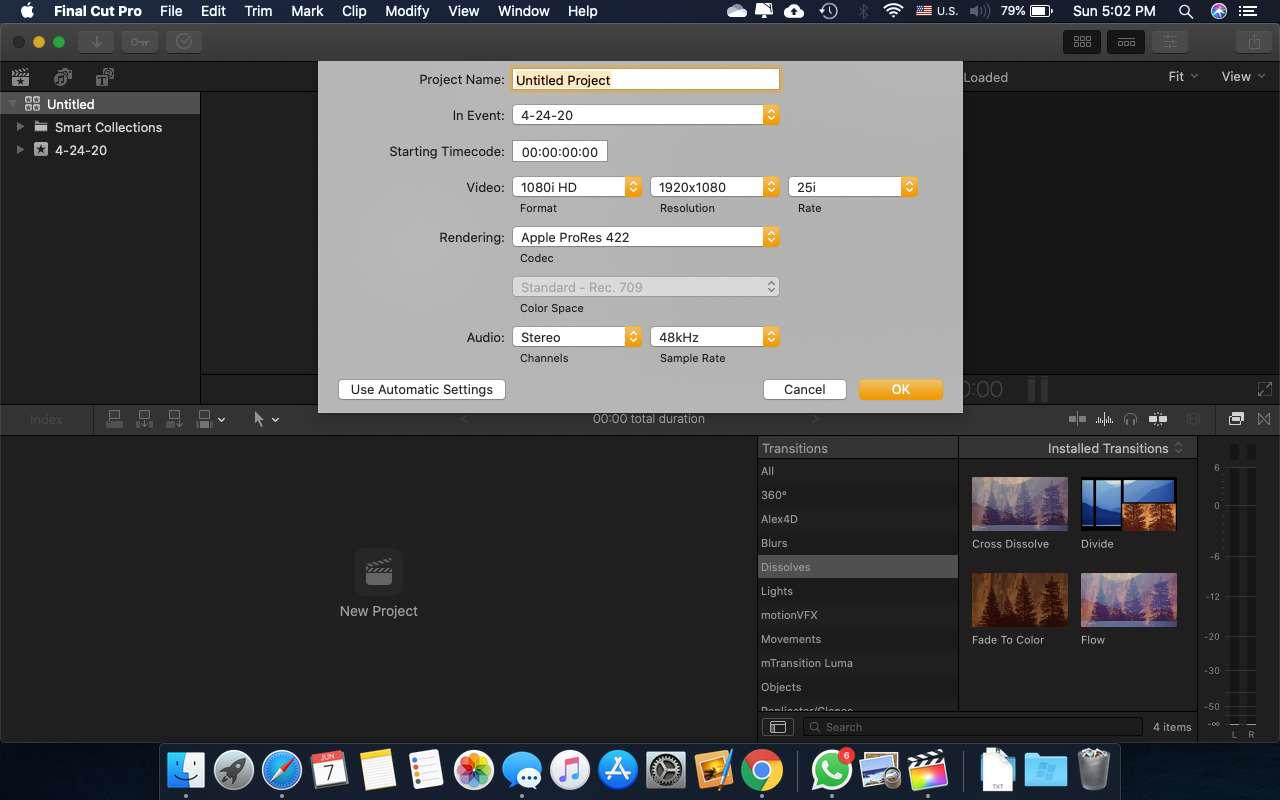This screenshot has width=1280, height=800.
Task: Open Final Cut Pro in the Dock
Action: [x=927, y=771]
